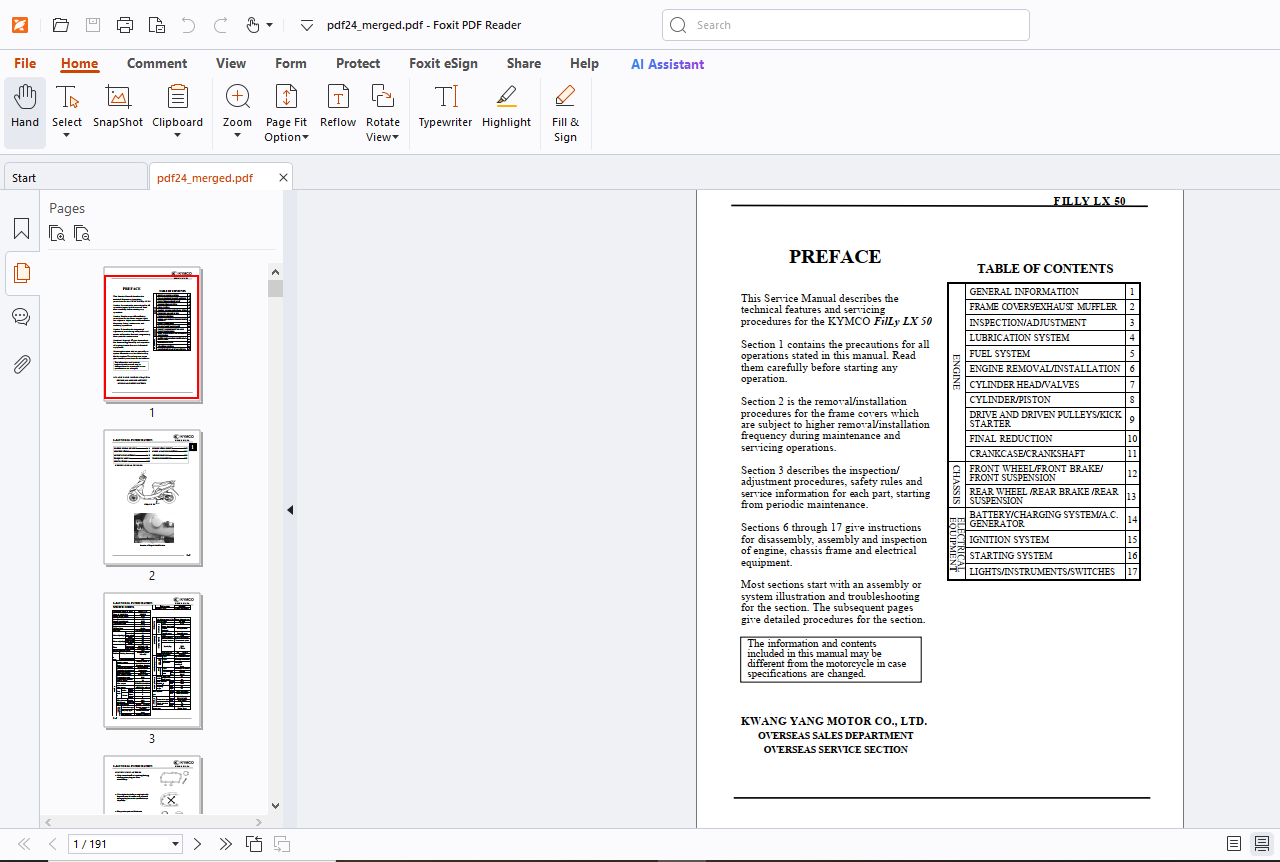Switch to the View ribbon tab
1280x862 pixels.
[x=231, y=63]
